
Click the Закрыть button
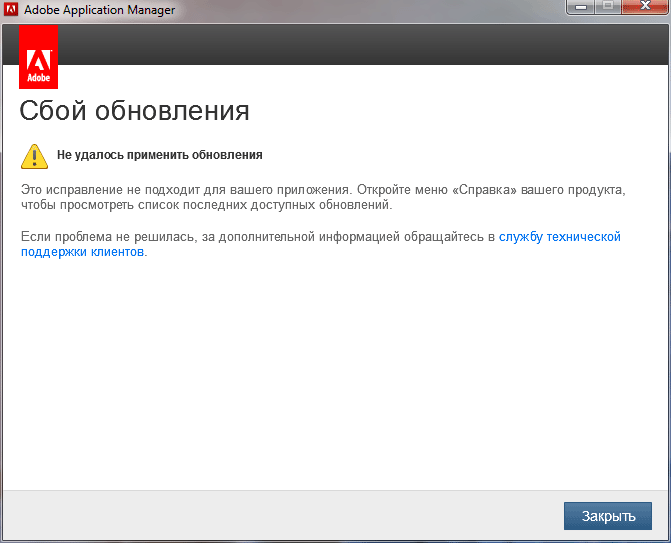click(608, 516)
